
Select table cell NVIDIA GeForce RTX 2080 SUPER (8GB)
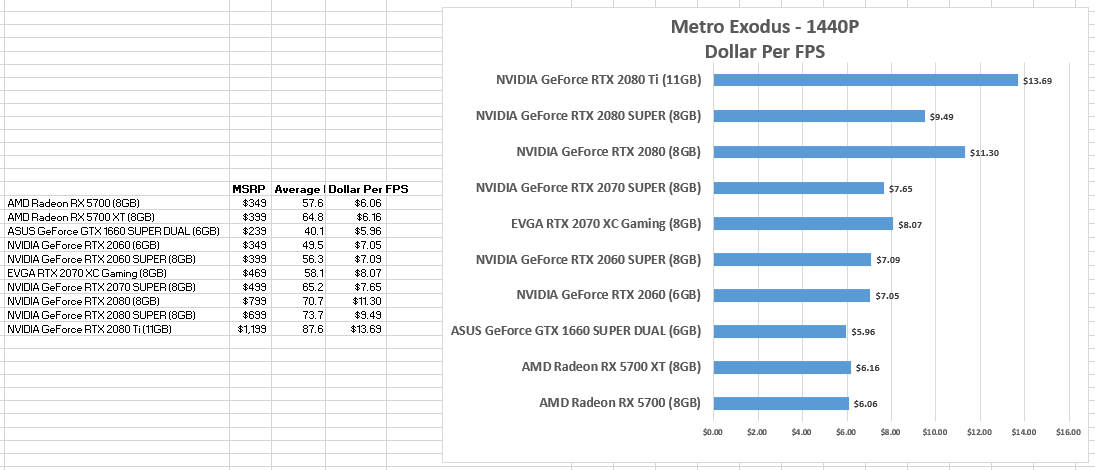(118, 315)
